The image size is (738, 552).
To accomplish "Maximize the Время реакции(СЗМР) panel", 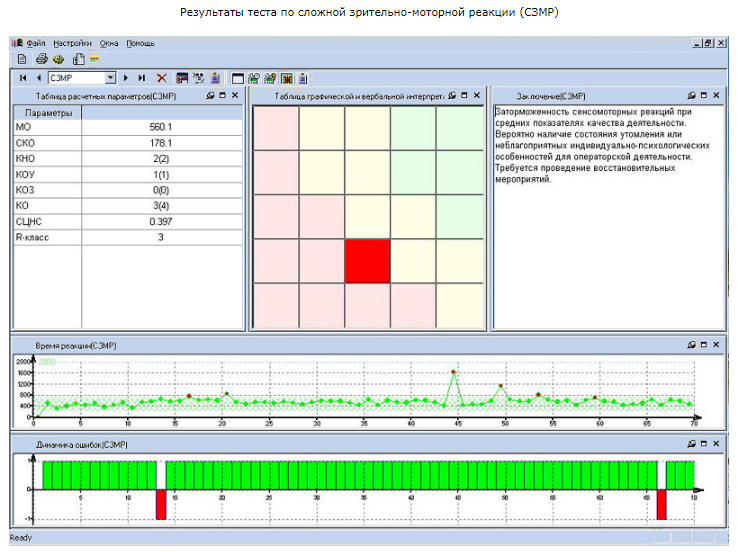I will coord(704,344).
